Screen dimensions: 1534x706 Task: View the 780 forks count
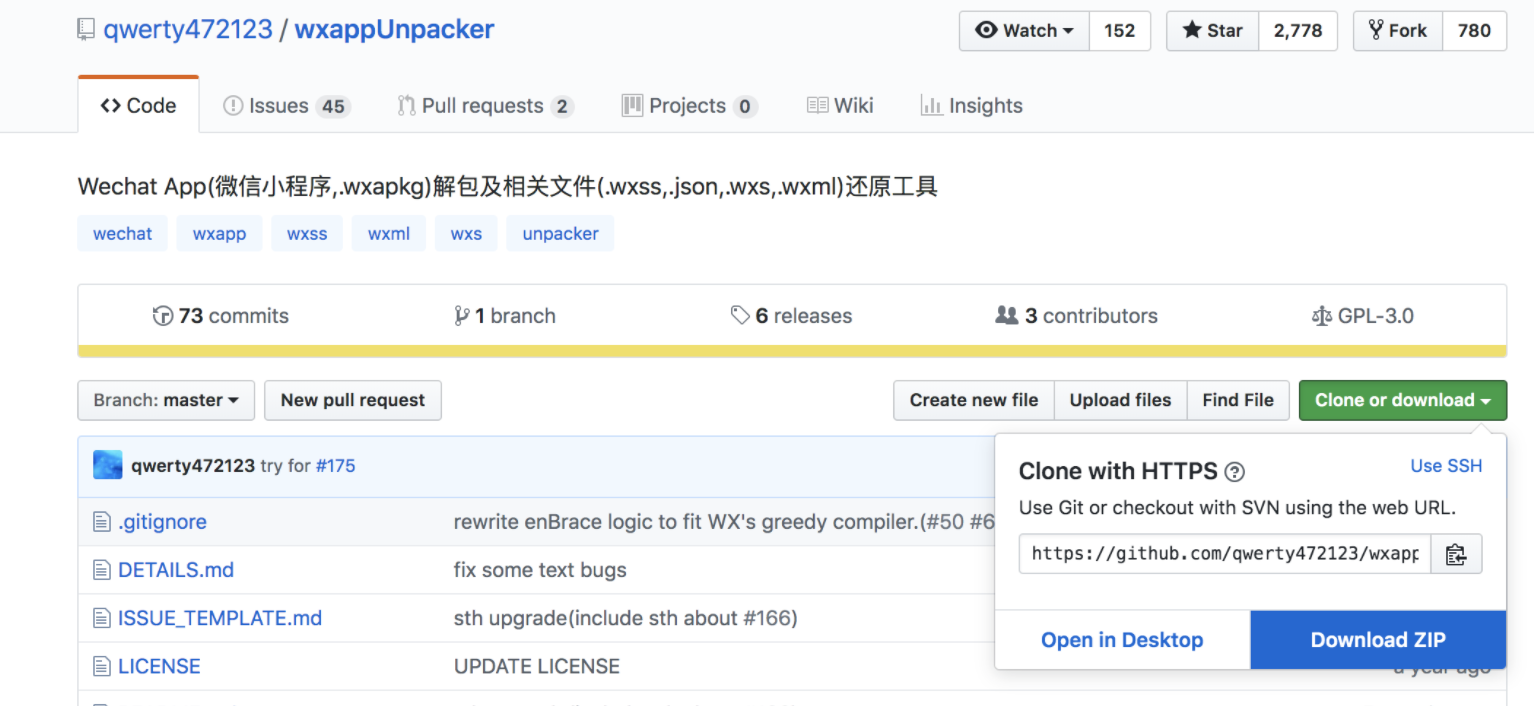point(1474,31)
